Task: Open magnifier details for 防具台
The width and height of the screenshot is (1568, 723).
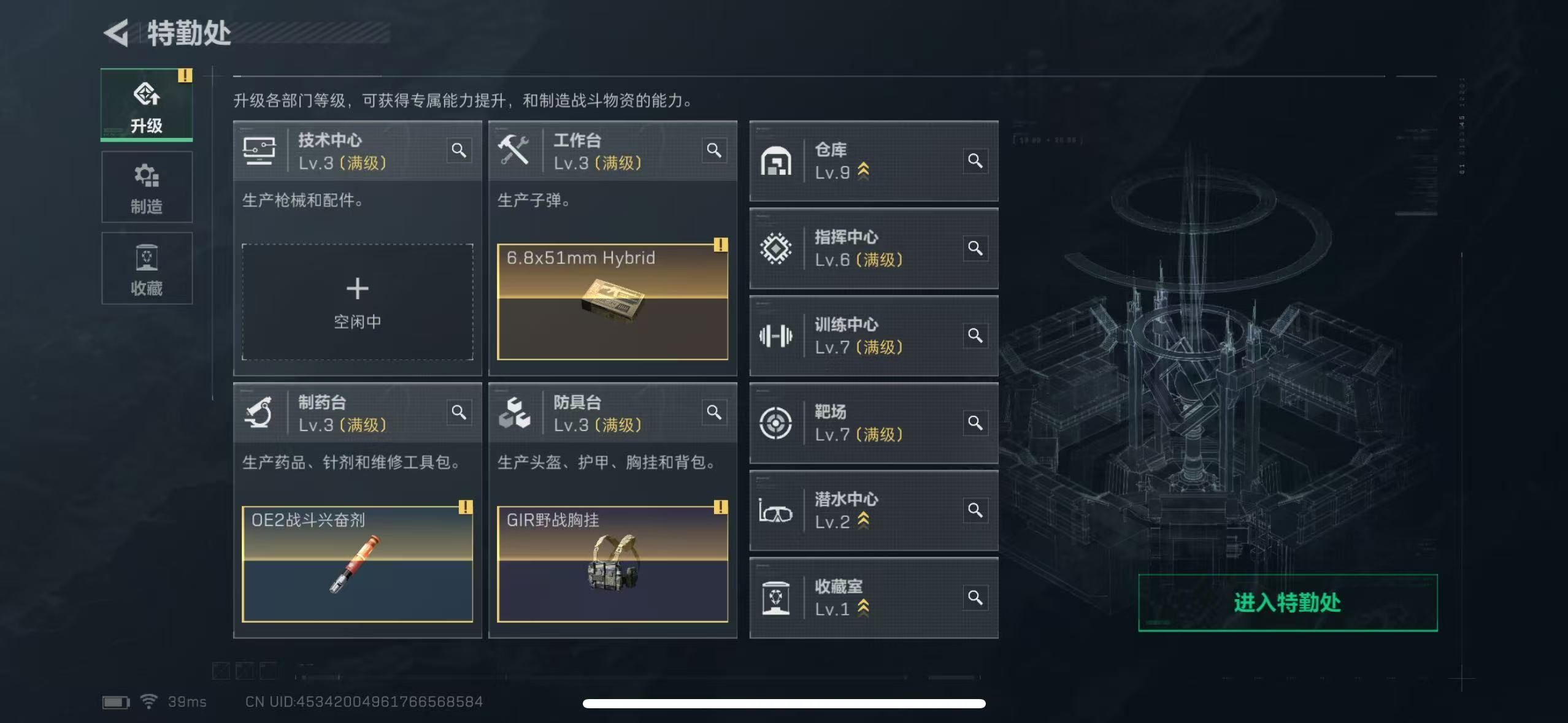Action: (x=714, y=412)
